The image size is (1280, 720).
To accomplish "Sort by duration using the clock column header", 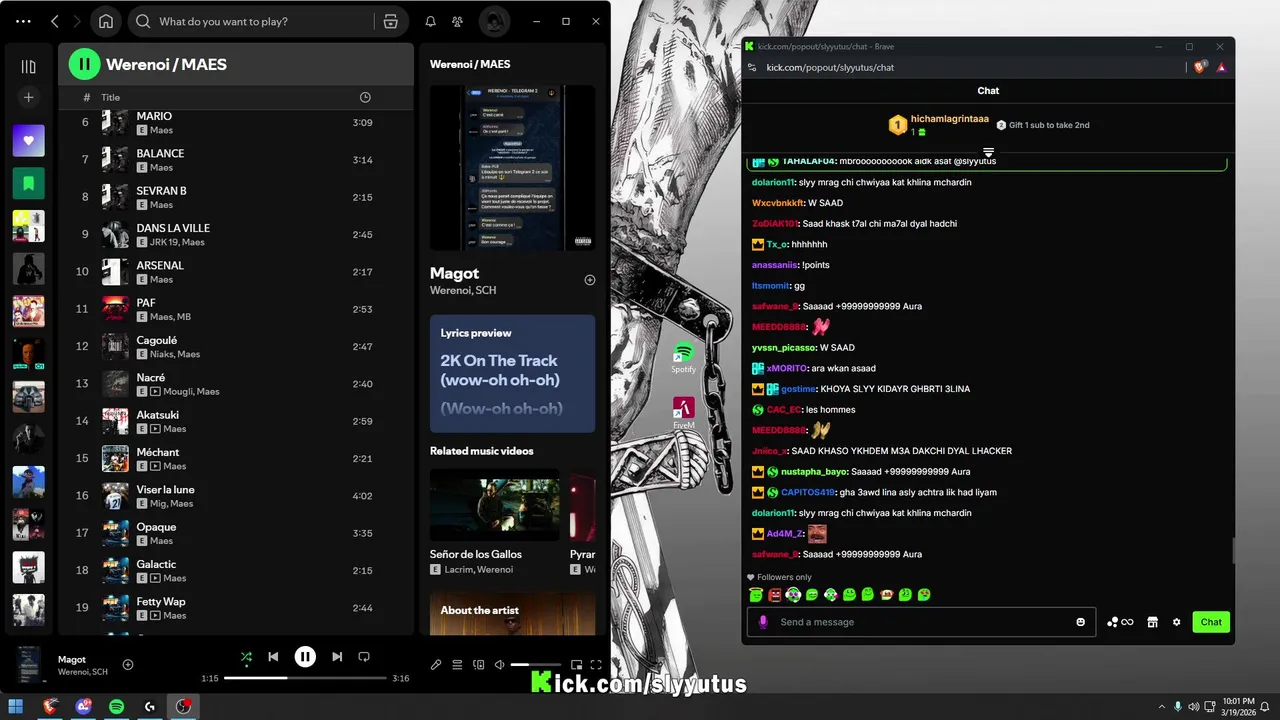I will pyautogui.click(x=365, y=97).
